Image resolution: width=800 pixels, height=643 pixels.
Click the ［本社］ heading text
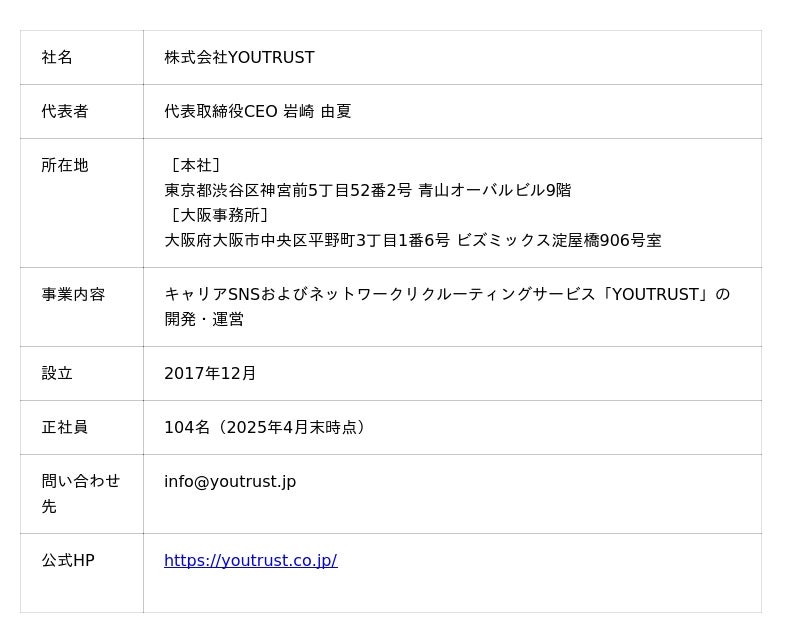(195, 166)
